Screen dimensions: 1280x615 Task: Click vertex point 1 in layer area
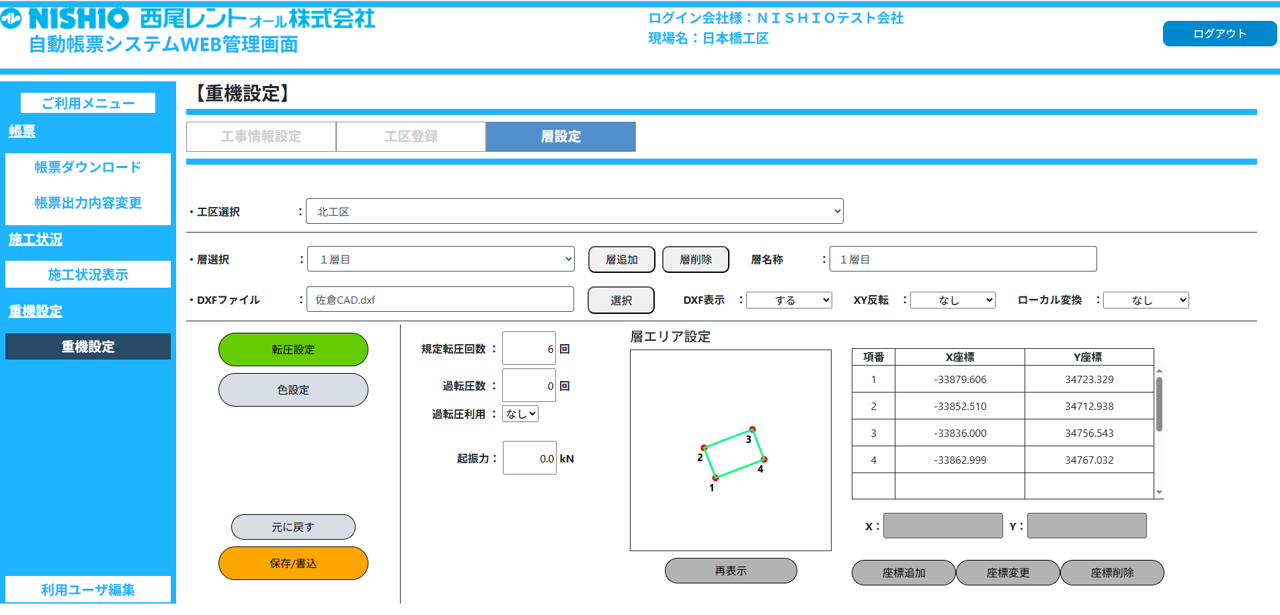tap(715, 478)
